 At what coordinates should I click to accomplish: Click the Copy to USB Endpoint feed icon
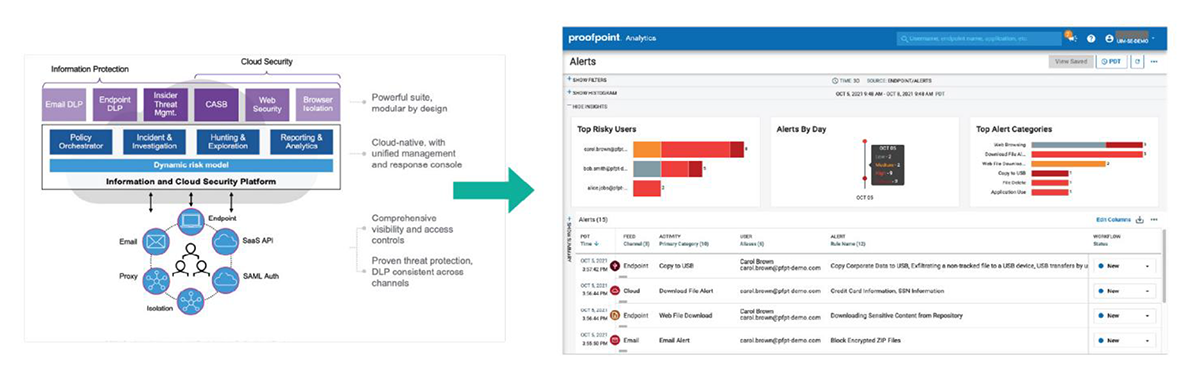click(x=614, y=267)
